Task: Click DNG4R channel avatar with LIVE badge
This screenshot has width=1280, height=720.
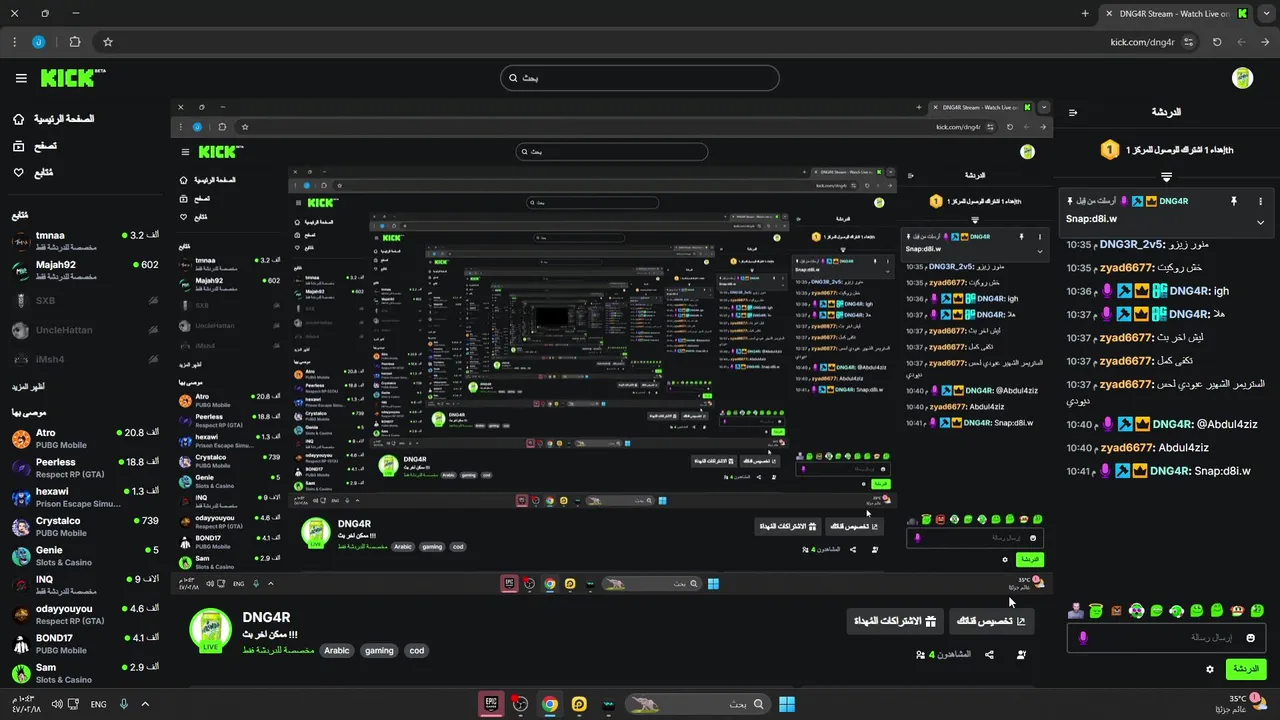Action: coord(210,630)
